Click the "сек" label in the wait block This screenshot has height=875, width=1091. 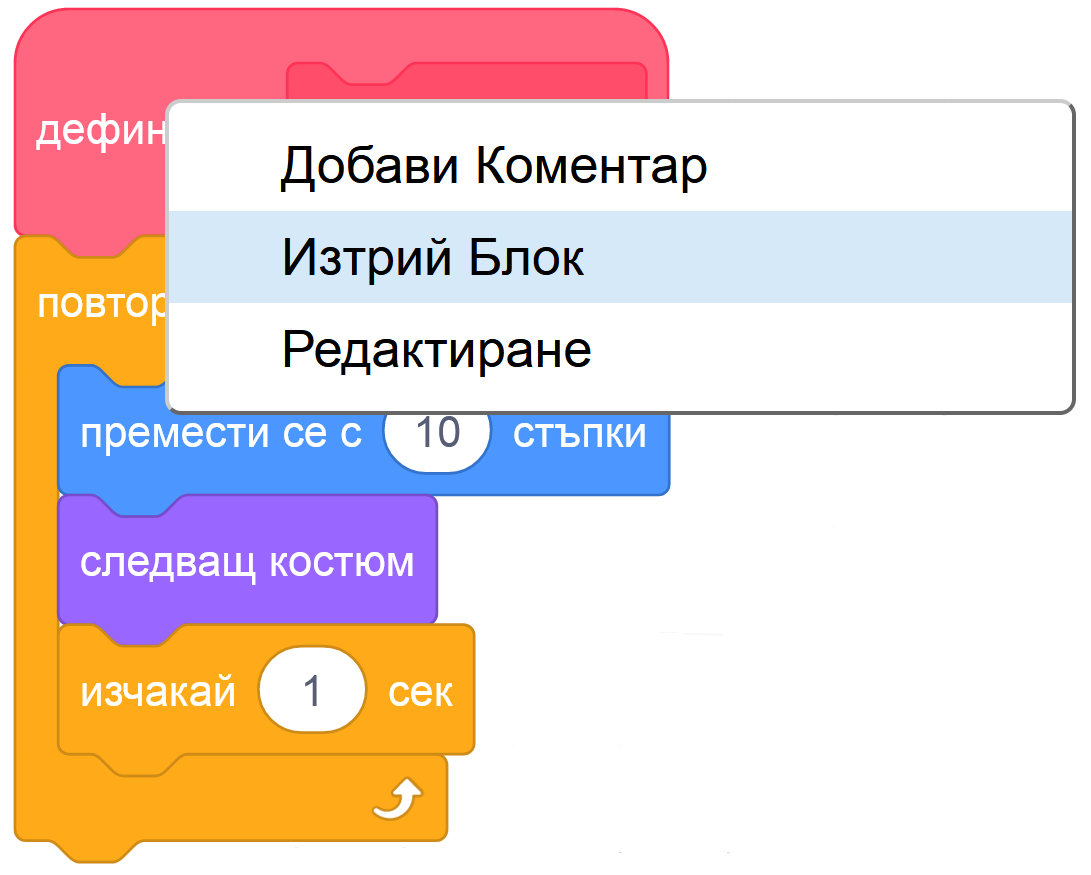[421, 689]
